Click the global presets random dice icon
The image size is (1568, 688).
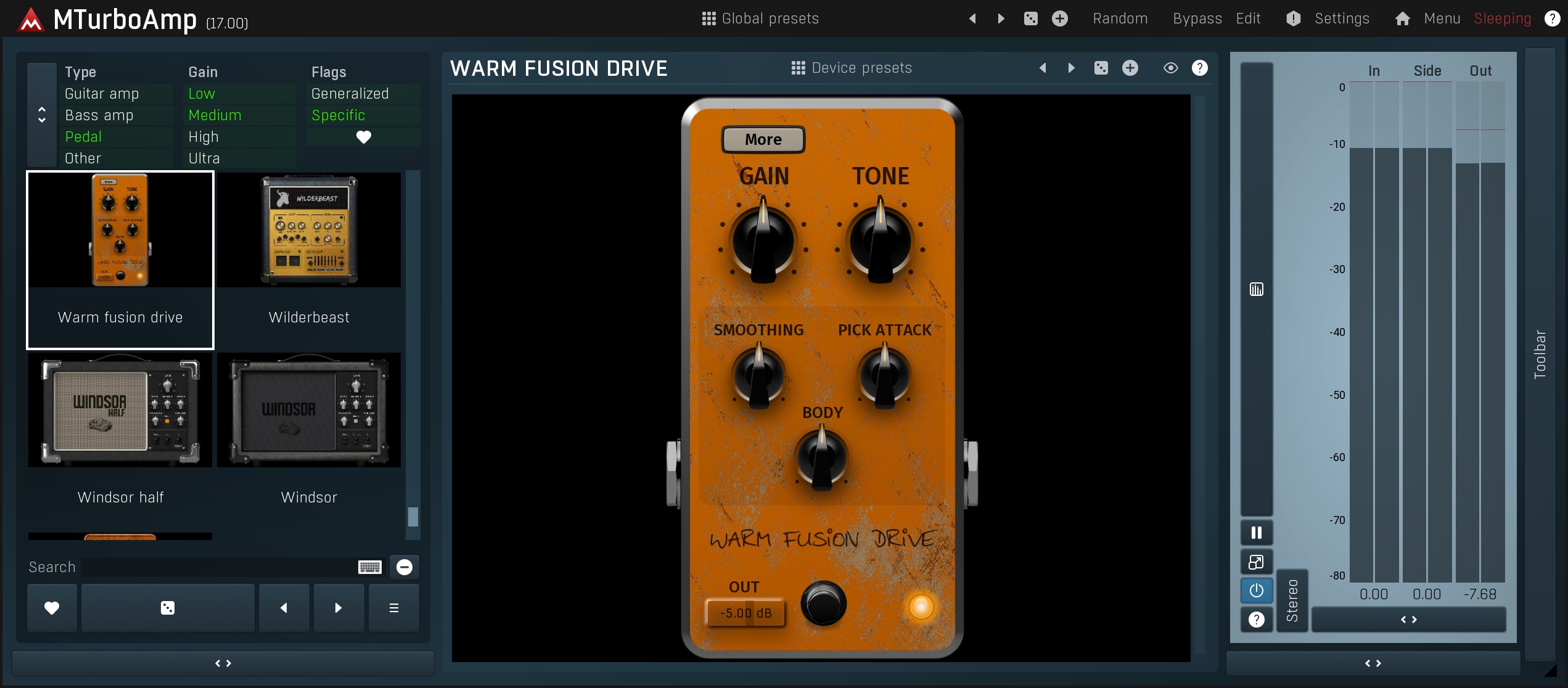tap(1030, 18)
